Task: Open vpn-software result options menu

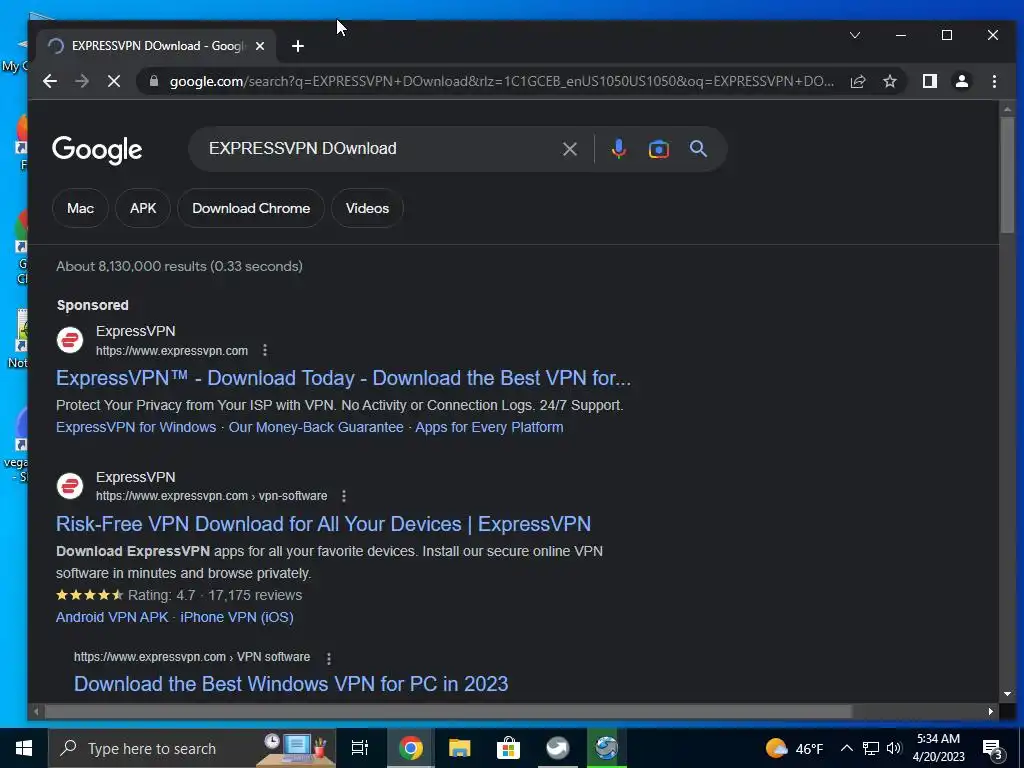Action: [x=344, y=496]
